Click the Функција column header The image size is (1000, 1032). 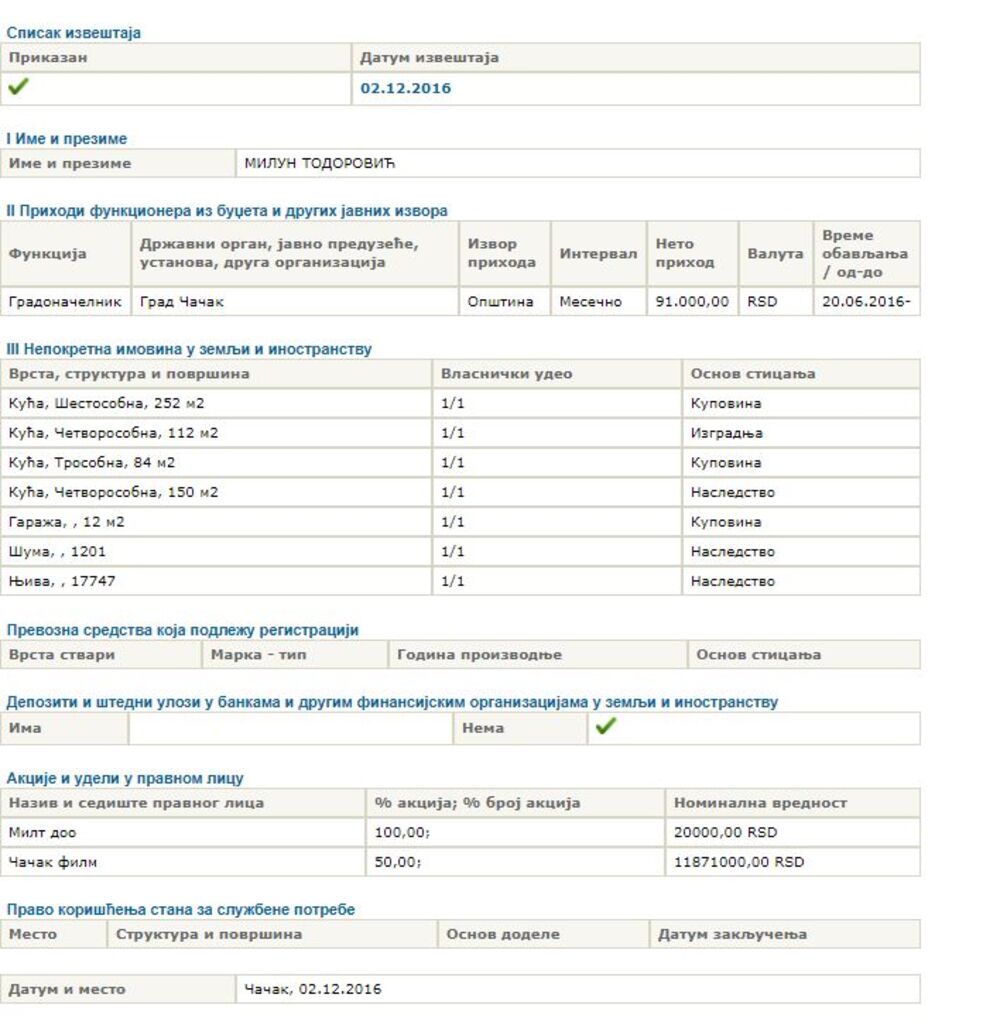pyautogui.click(x=47, y=254)
